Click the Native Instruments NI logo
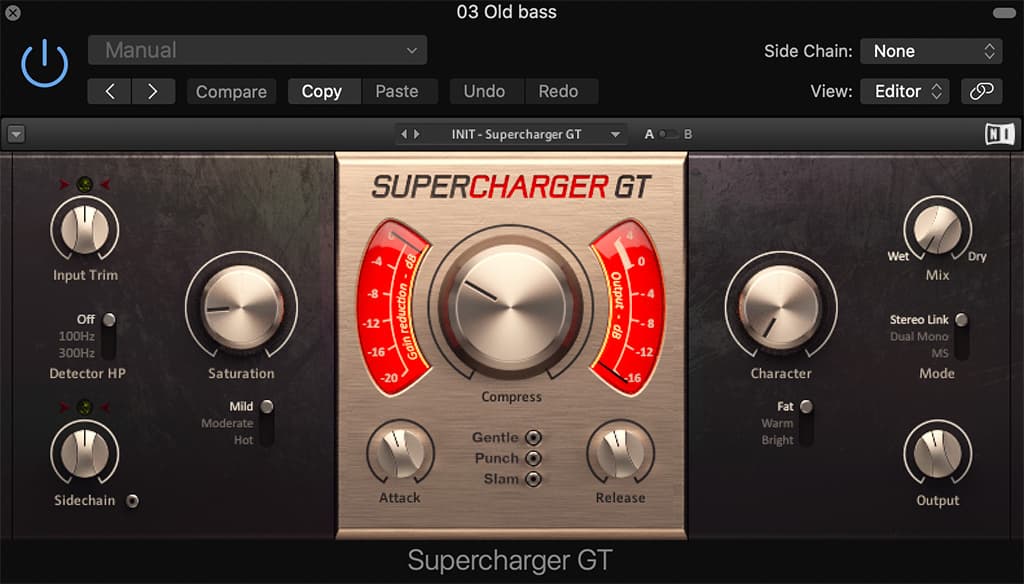1024x584 pixels. (999, 135)
